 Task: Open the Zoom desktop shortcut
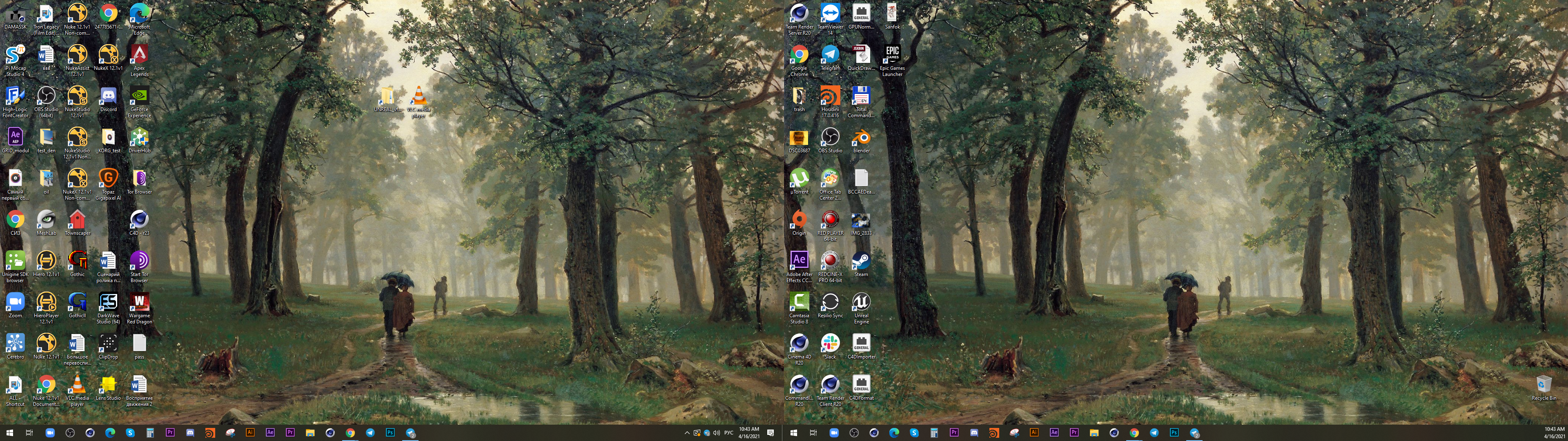coord(15,305)
